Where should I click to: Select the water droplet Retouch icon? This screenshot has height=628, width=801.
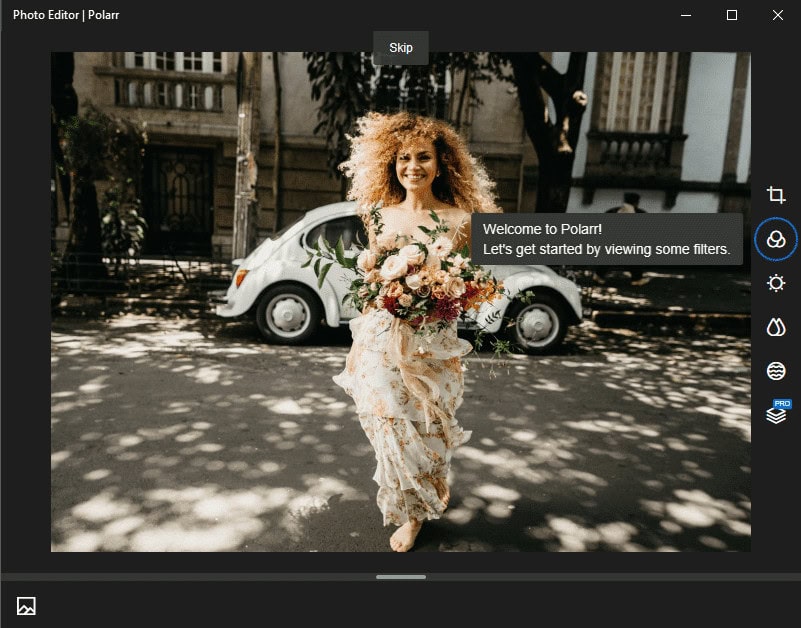click(777, 326)
